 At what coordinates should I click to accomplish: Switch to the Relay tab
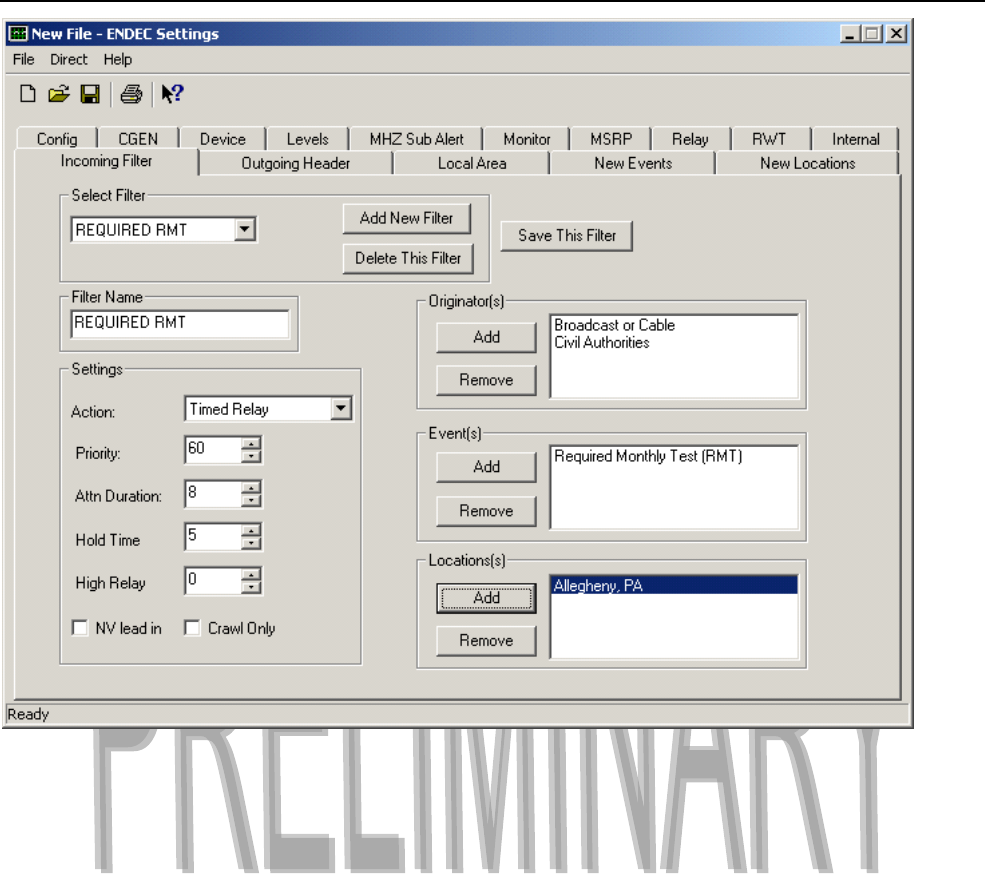pos(690,139)
